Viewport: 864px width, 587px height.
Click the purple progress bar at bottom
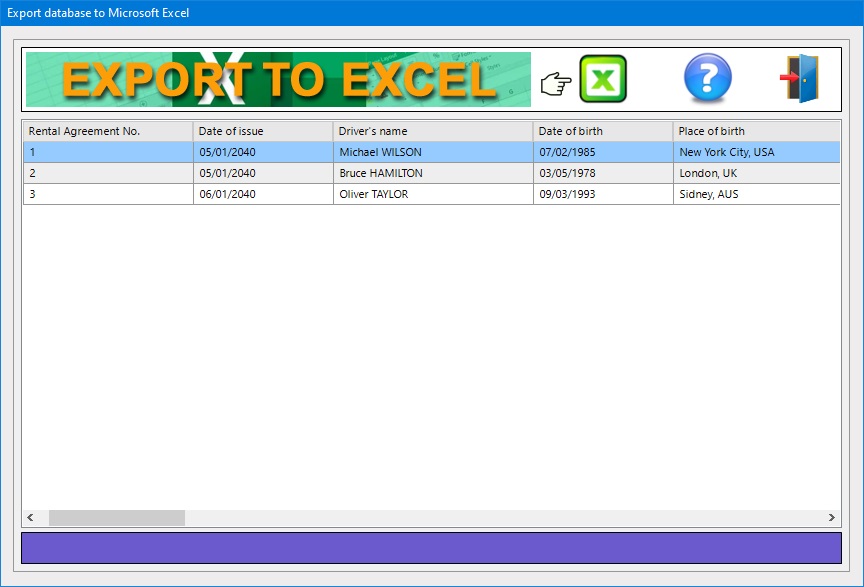tap(431, 548)
